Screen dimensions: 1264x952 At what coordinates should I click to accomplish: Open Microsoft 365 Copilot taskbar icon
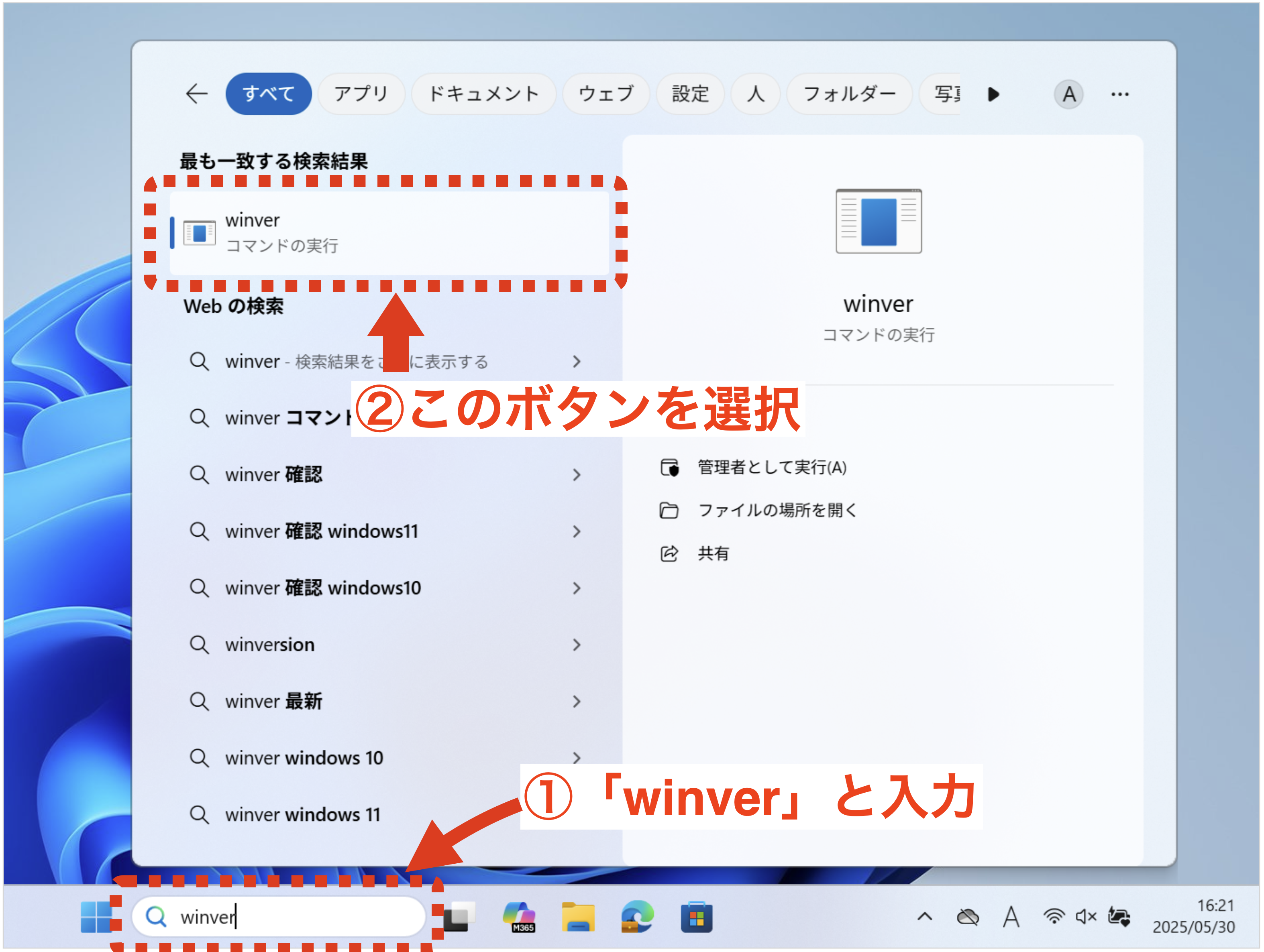click(x=519, y=917)
